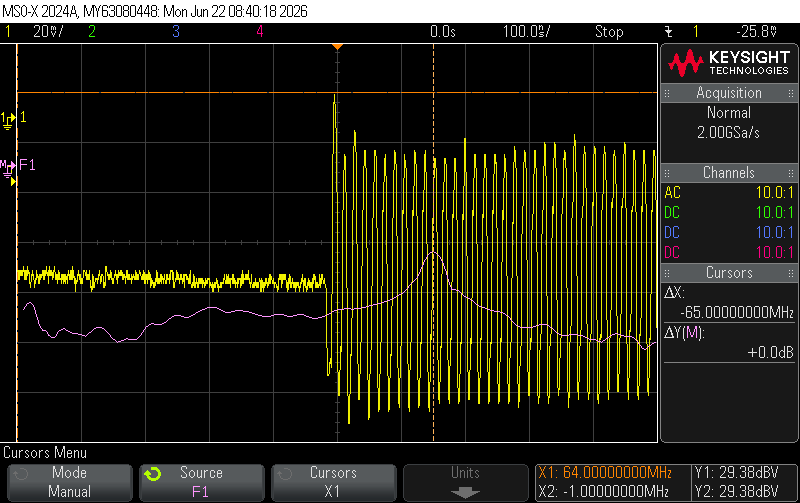Click the yellow trigger level arrow marker

click(x=14, y=182)
